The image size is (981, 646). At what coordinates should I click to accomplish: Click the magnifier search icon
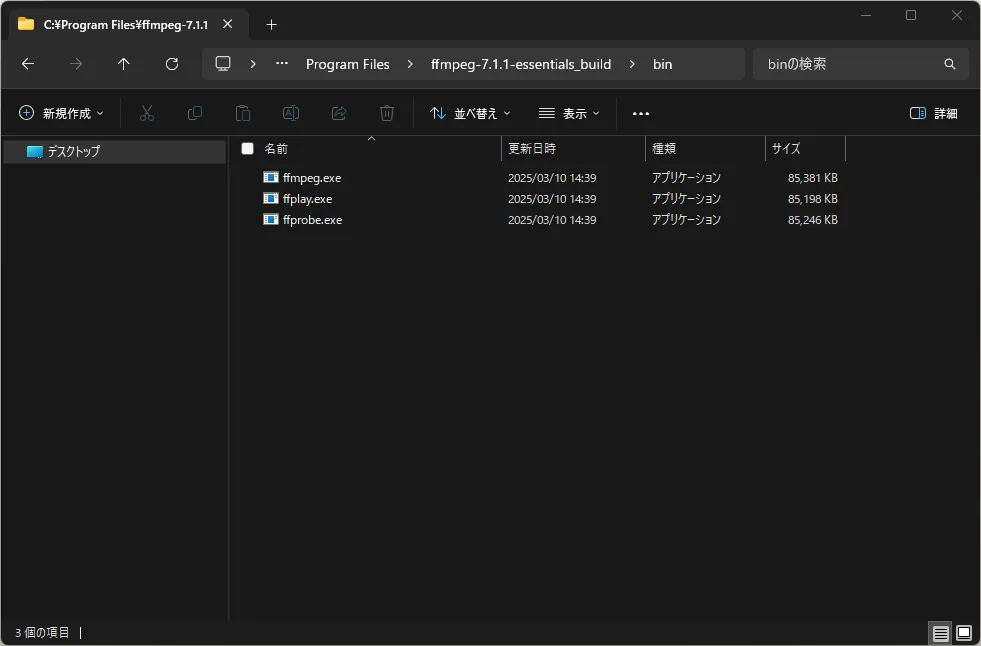[950, 64]
